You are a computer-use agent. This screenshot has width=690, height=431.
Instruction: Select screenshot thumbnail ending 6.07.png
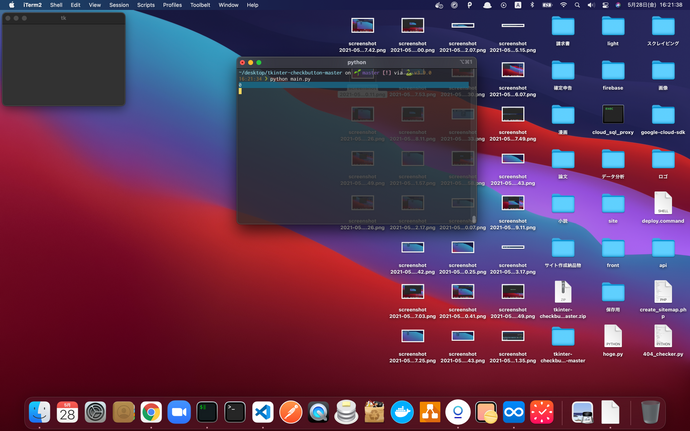tap(513, 70)
